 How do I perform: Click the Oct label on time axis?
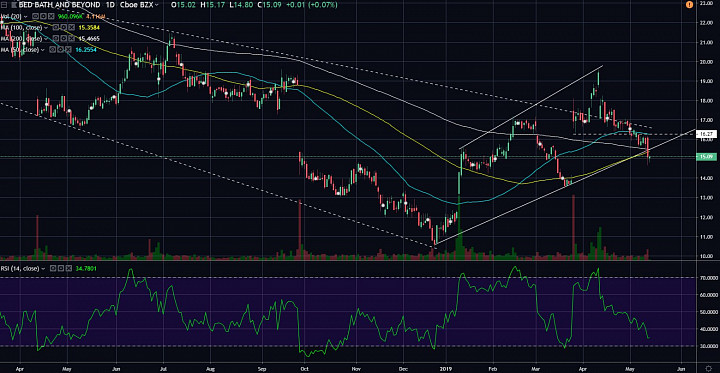click(304, 368)
